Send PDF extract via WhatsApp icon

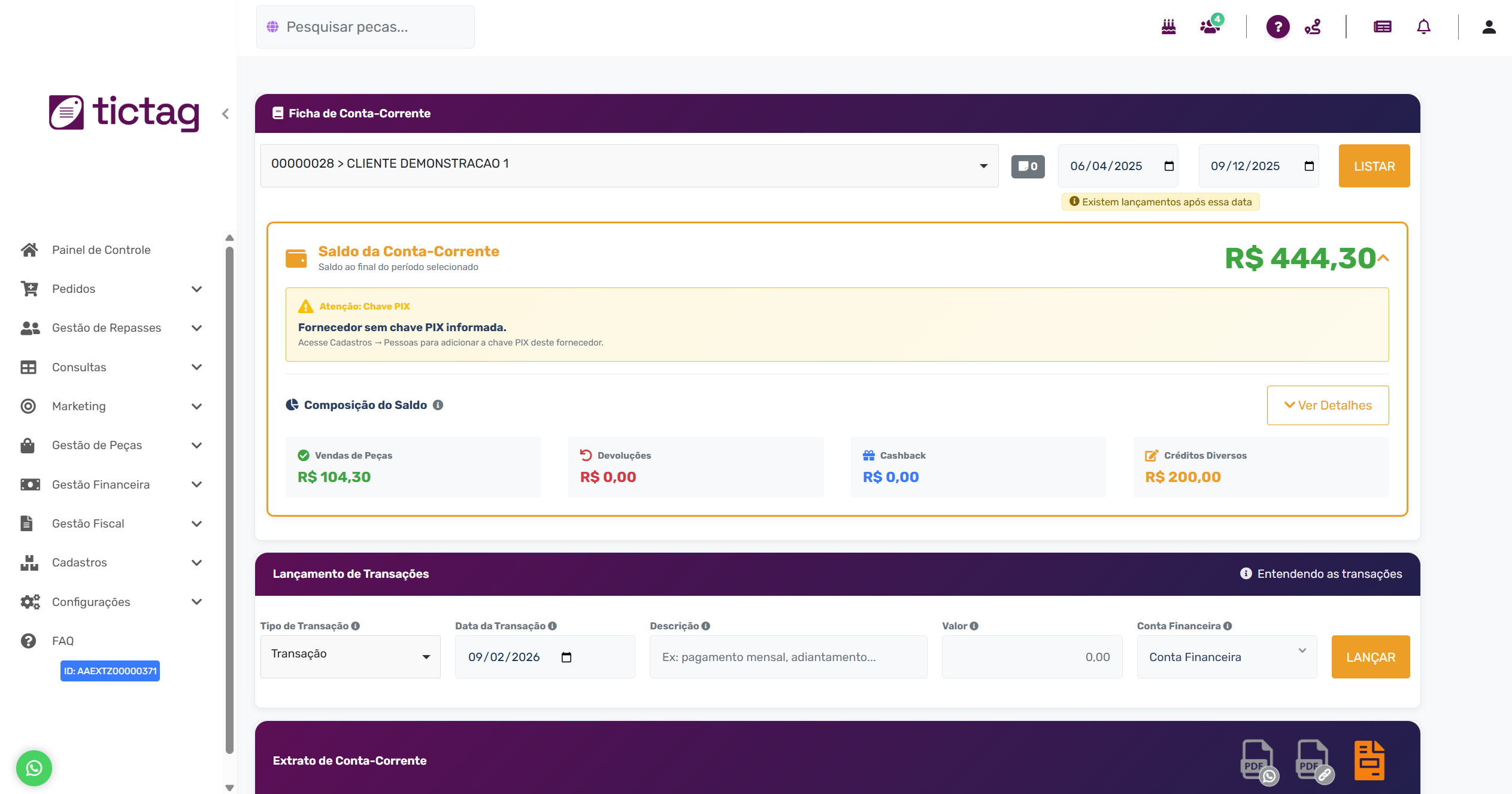(1258, 761)
